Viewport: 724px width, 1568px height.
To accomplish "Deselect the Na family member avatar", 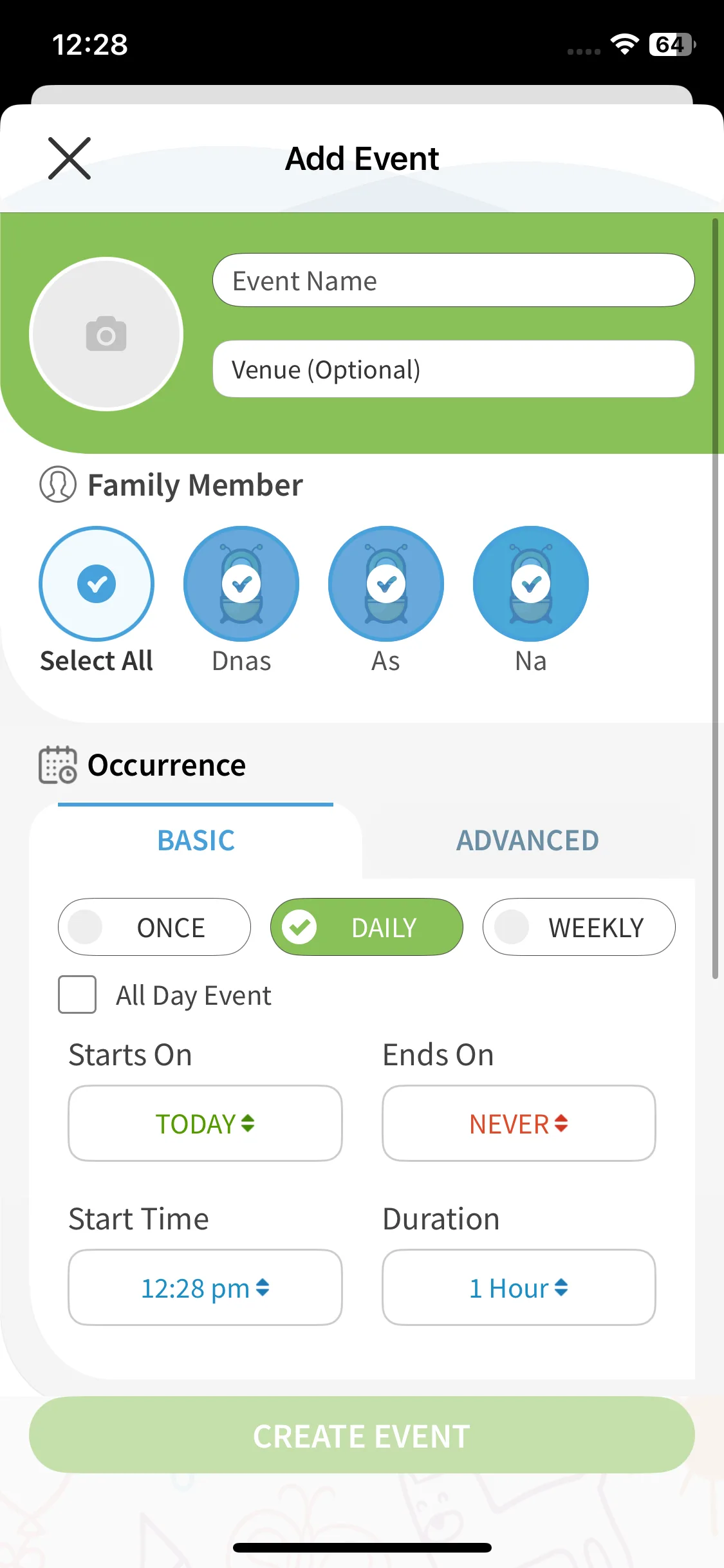I will click(531, 583).
